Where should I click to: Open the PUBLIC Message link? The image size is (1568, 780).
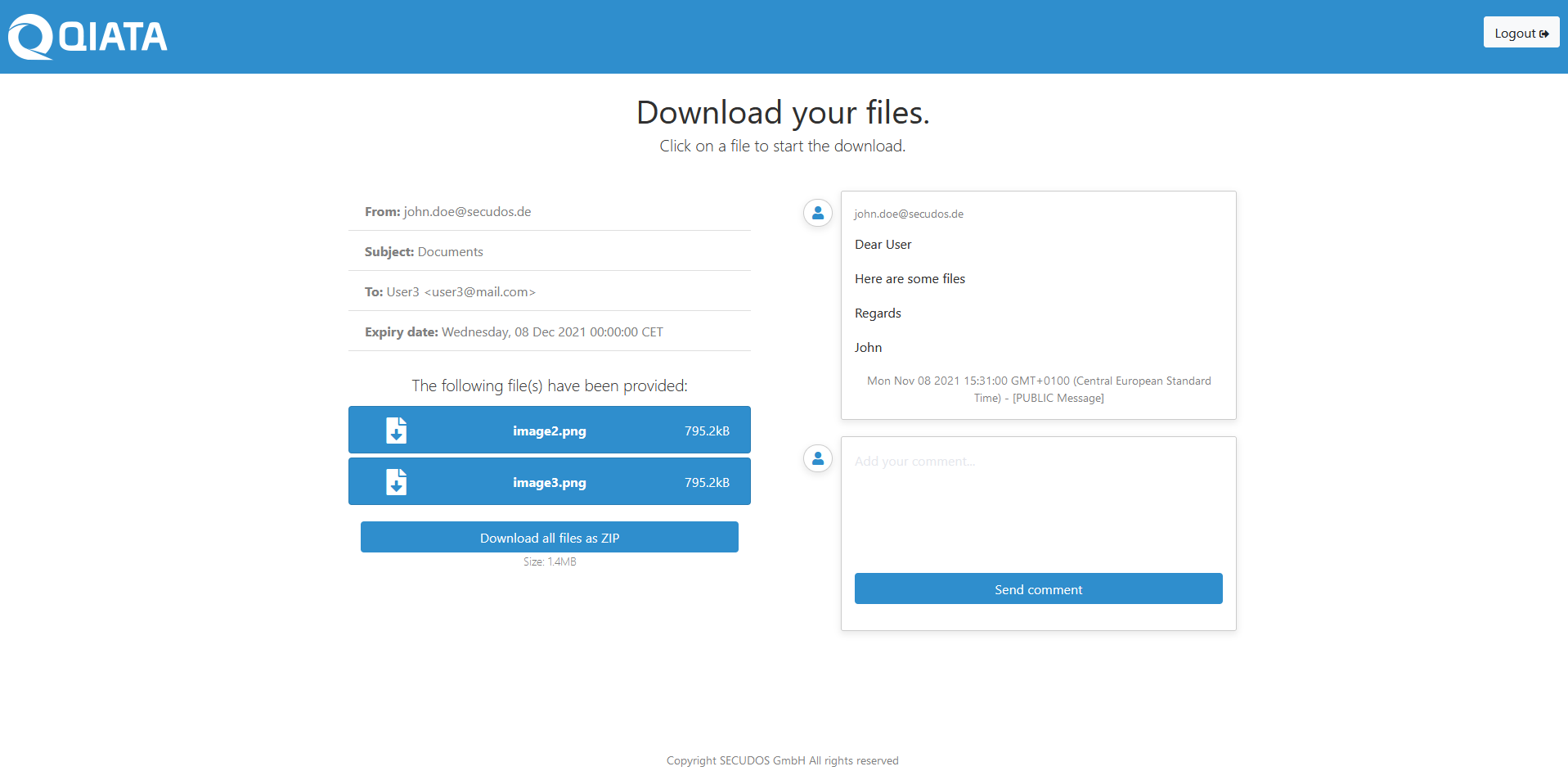click(1058, 398)
